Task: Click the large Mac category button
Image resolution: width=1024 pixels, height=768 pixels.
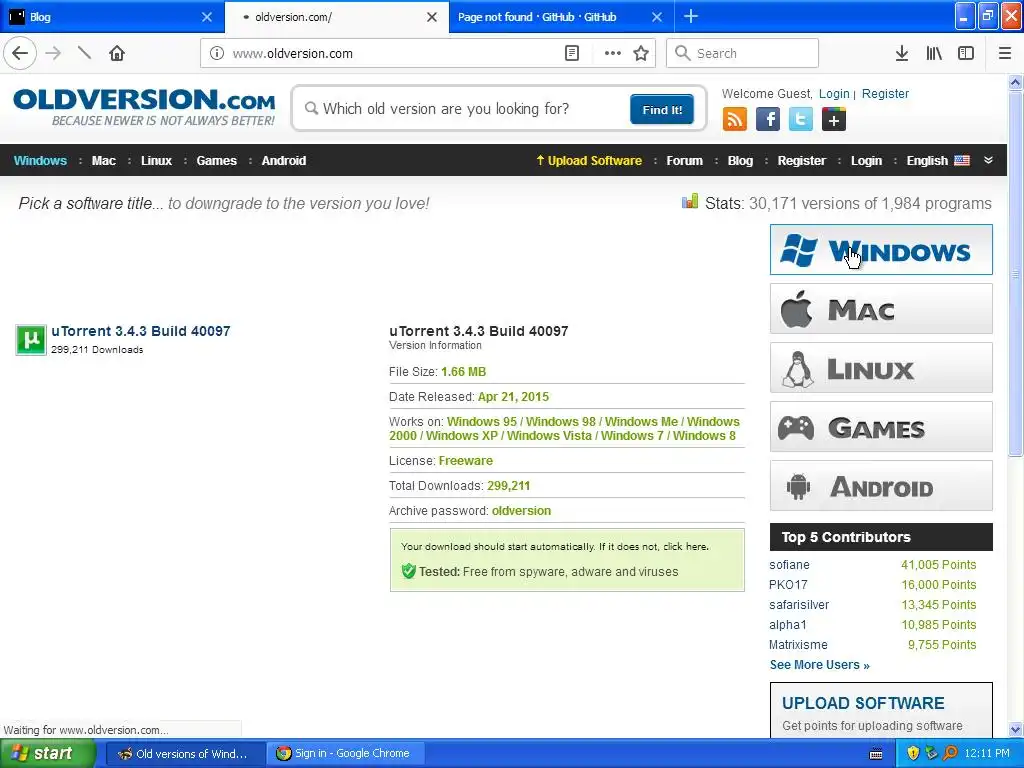Action: pyautogui.click(x=881, y=308)
